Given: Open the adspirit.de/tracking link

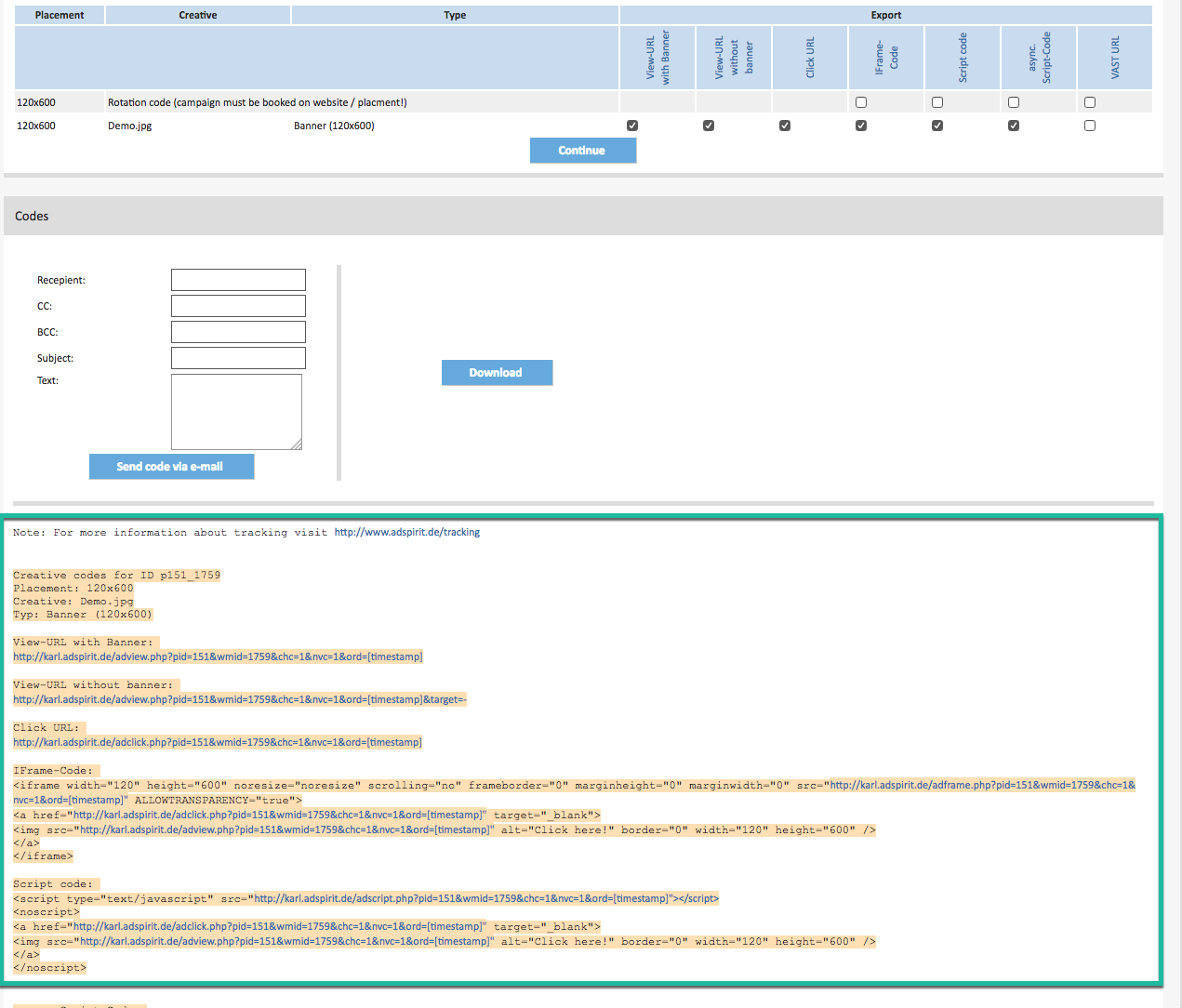Looking at the screenshot, I should click(407, 533).
